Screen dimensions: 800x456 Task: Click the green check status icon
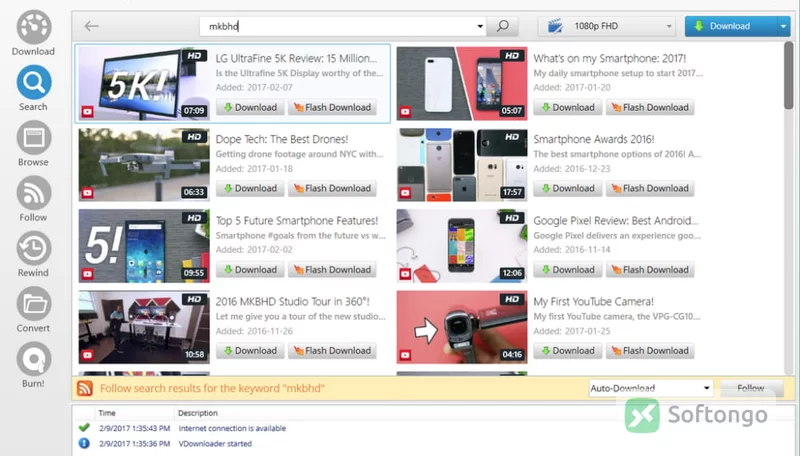84,427
